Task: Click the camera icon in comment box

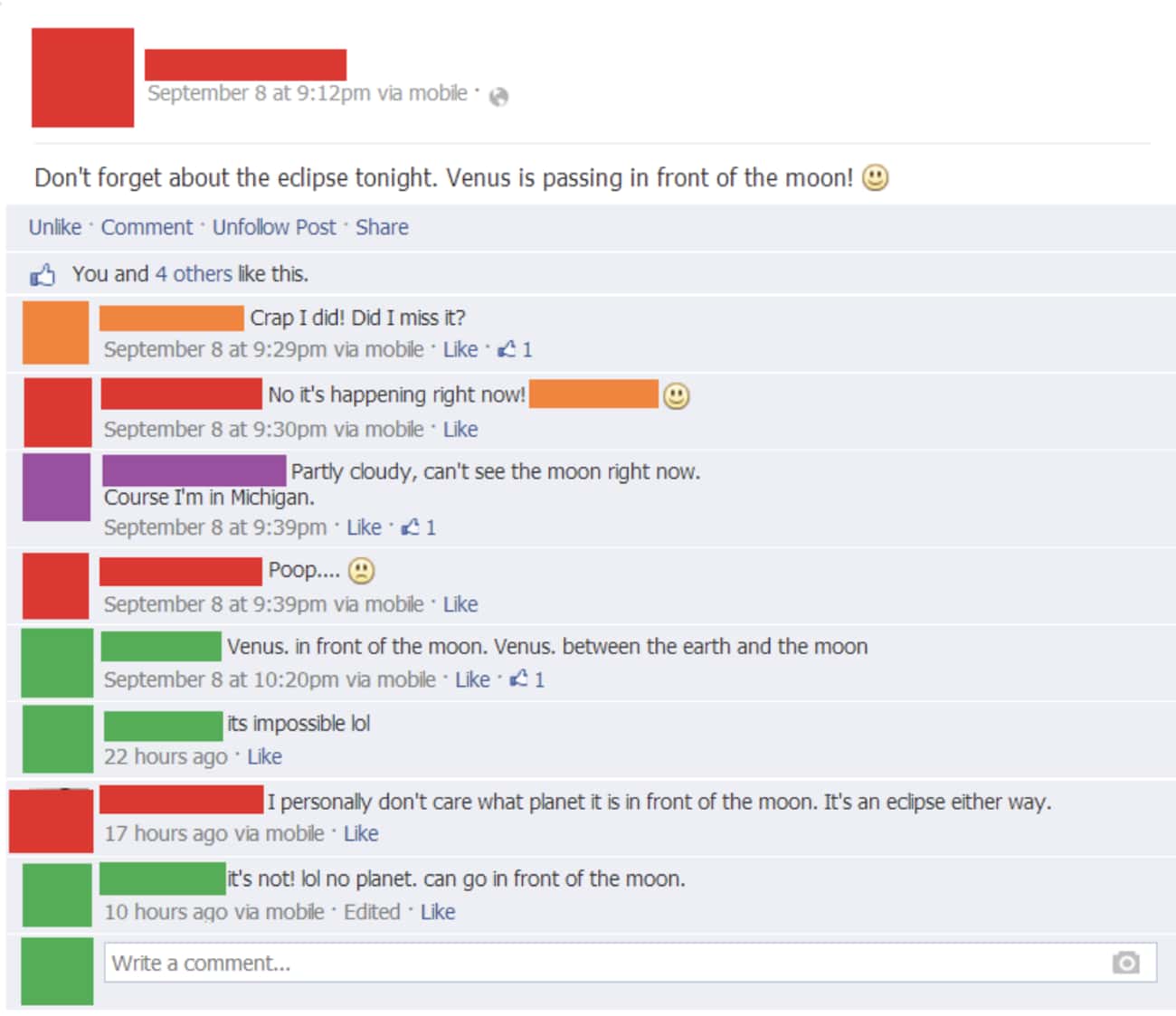Action: (x=1126, y=963)
